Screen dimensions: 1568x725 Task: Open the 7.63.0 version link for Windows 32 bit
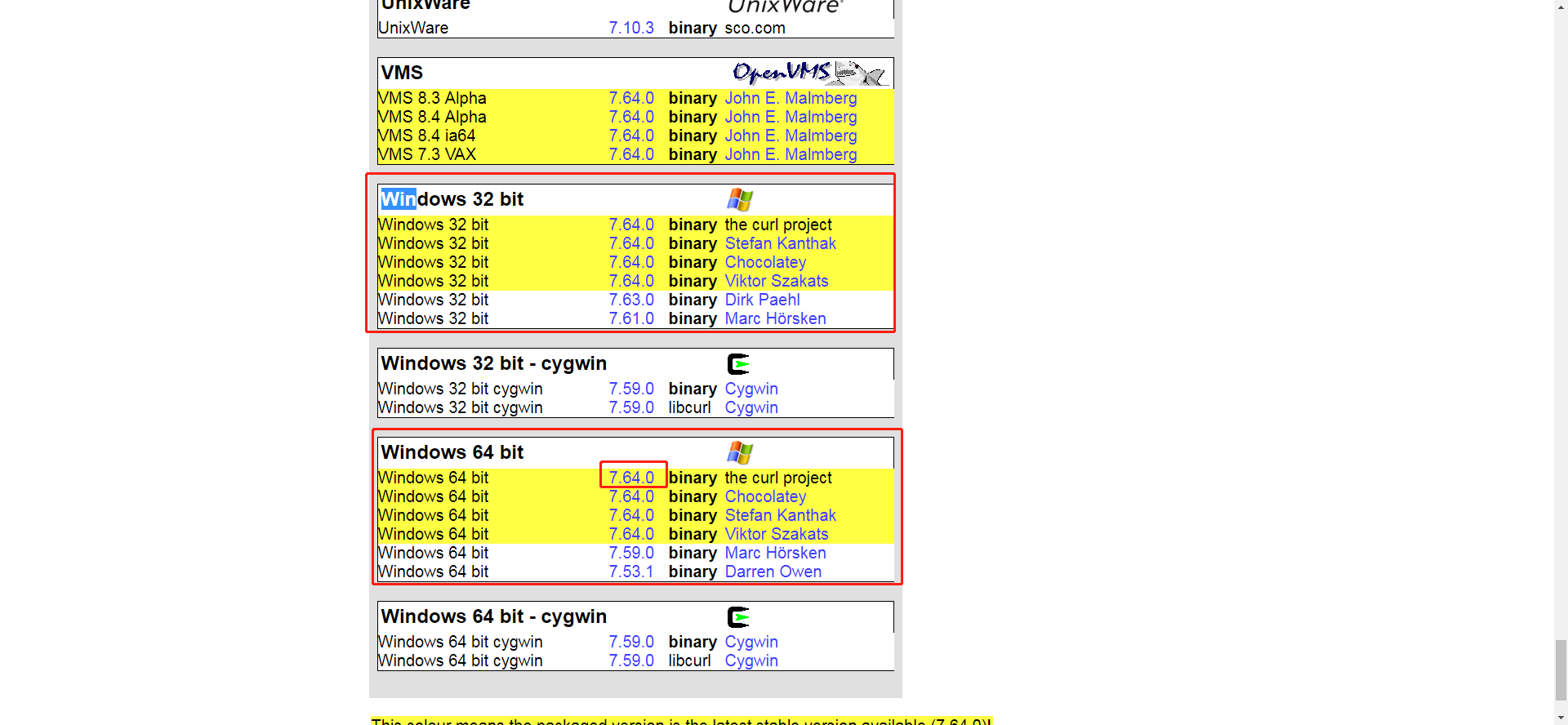pos(631,300)
